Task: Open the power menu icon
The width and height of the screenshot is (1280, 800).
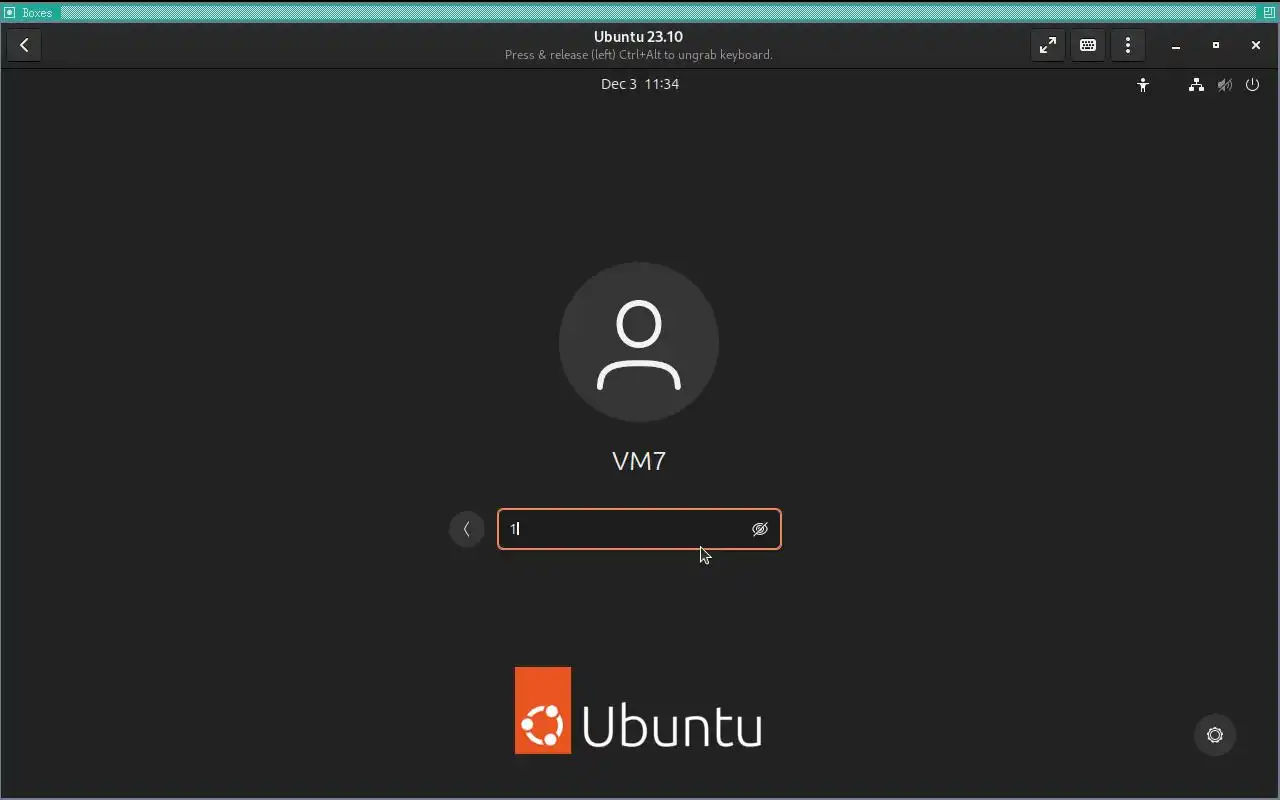Action: click(1252, 85)
